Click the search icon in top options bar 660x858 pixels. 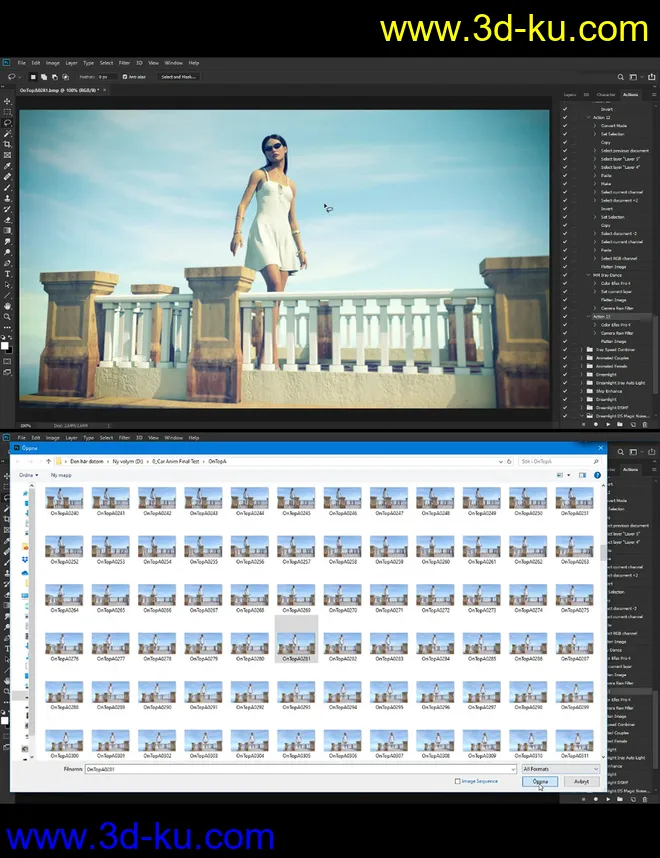click(x=621, y=76)
